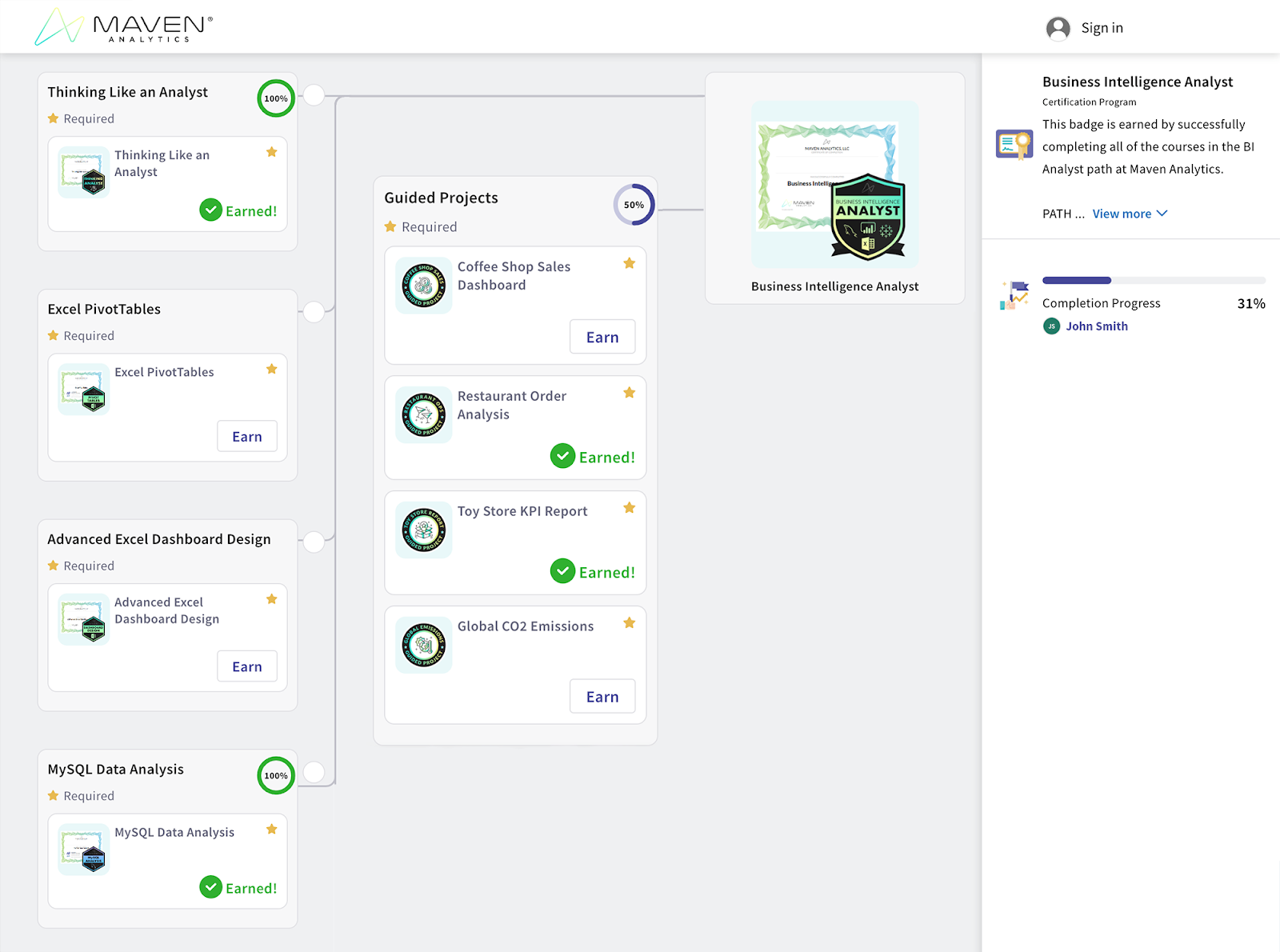Click the Business Intelligence Analyst sidebar heading
This screenshot has height=952, width=1280.
(1138, 82)
